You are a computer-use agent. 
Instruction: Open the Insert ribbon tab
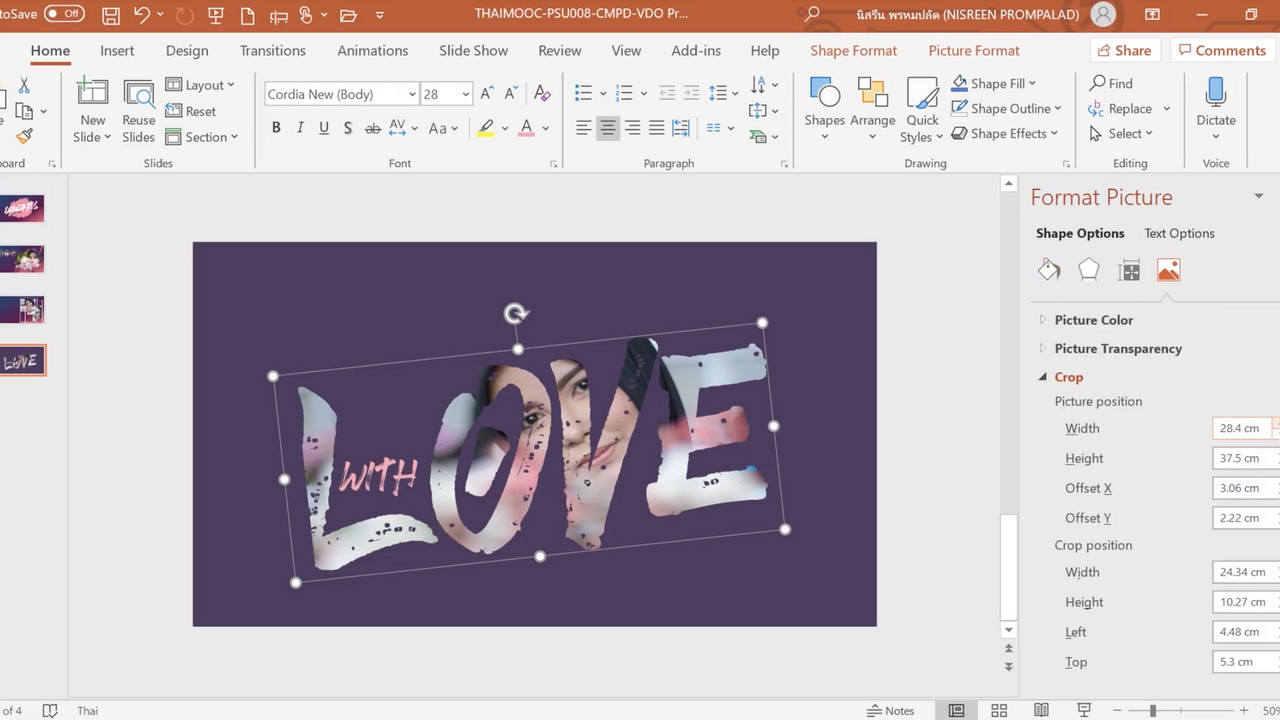point(117,51)
